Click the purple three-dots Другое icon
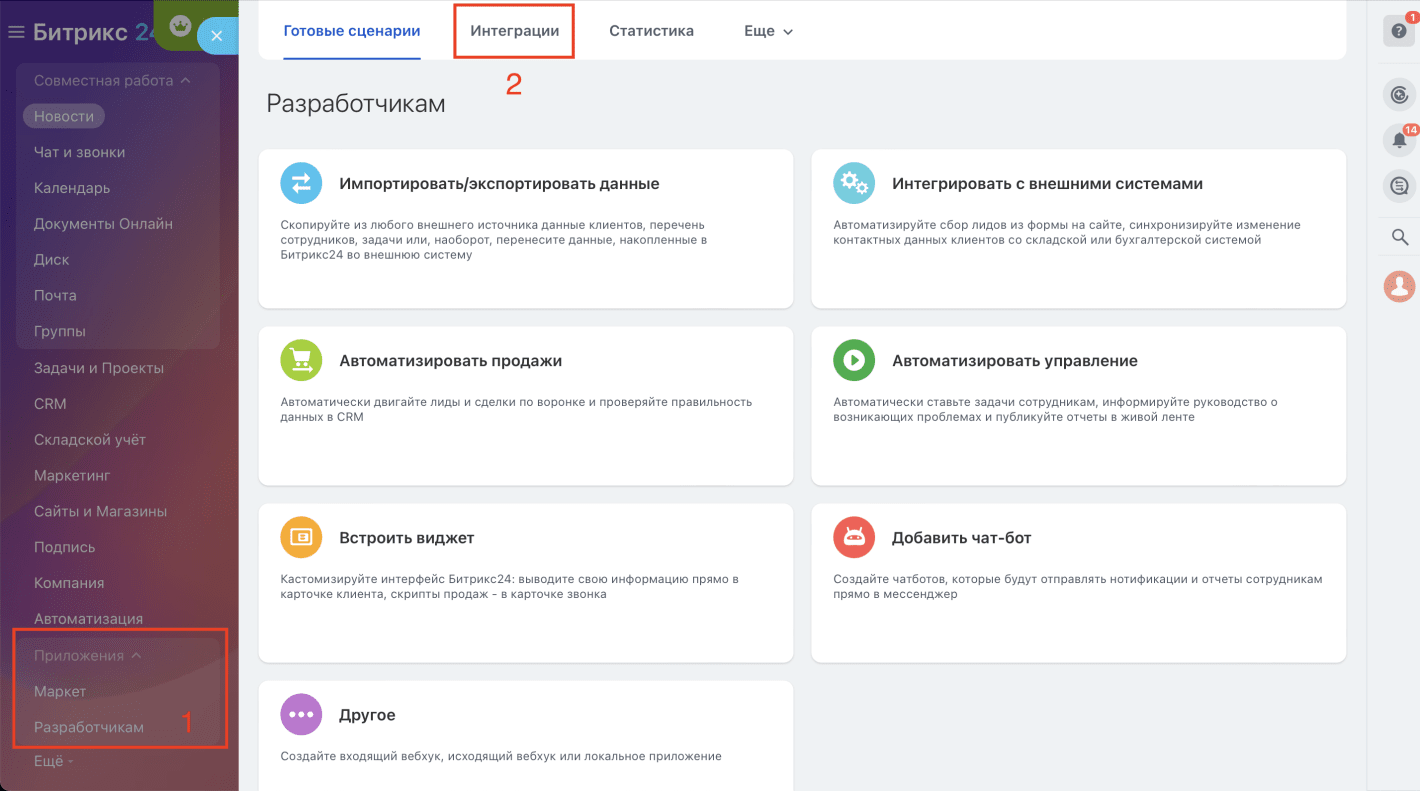Viewport: 1420px width, 791px height. coord(301,714)
